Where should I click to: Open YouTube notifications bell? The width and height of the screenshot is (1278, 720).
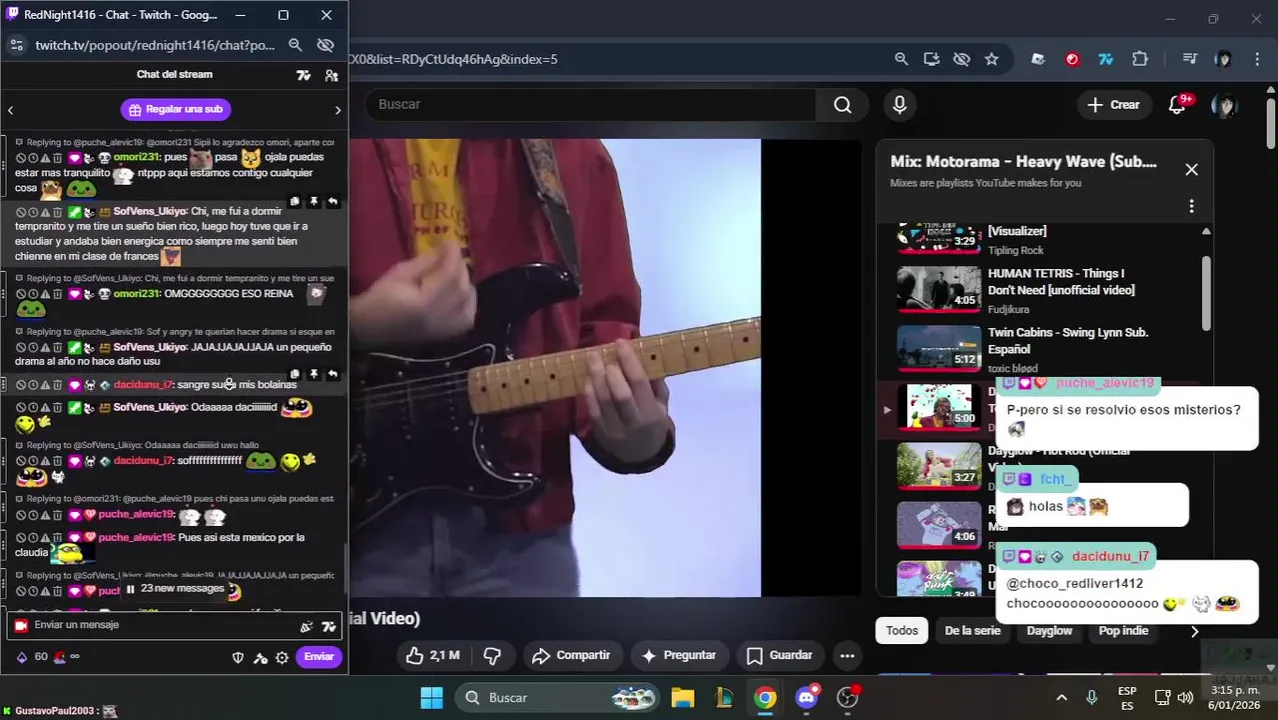(1178, 105)
